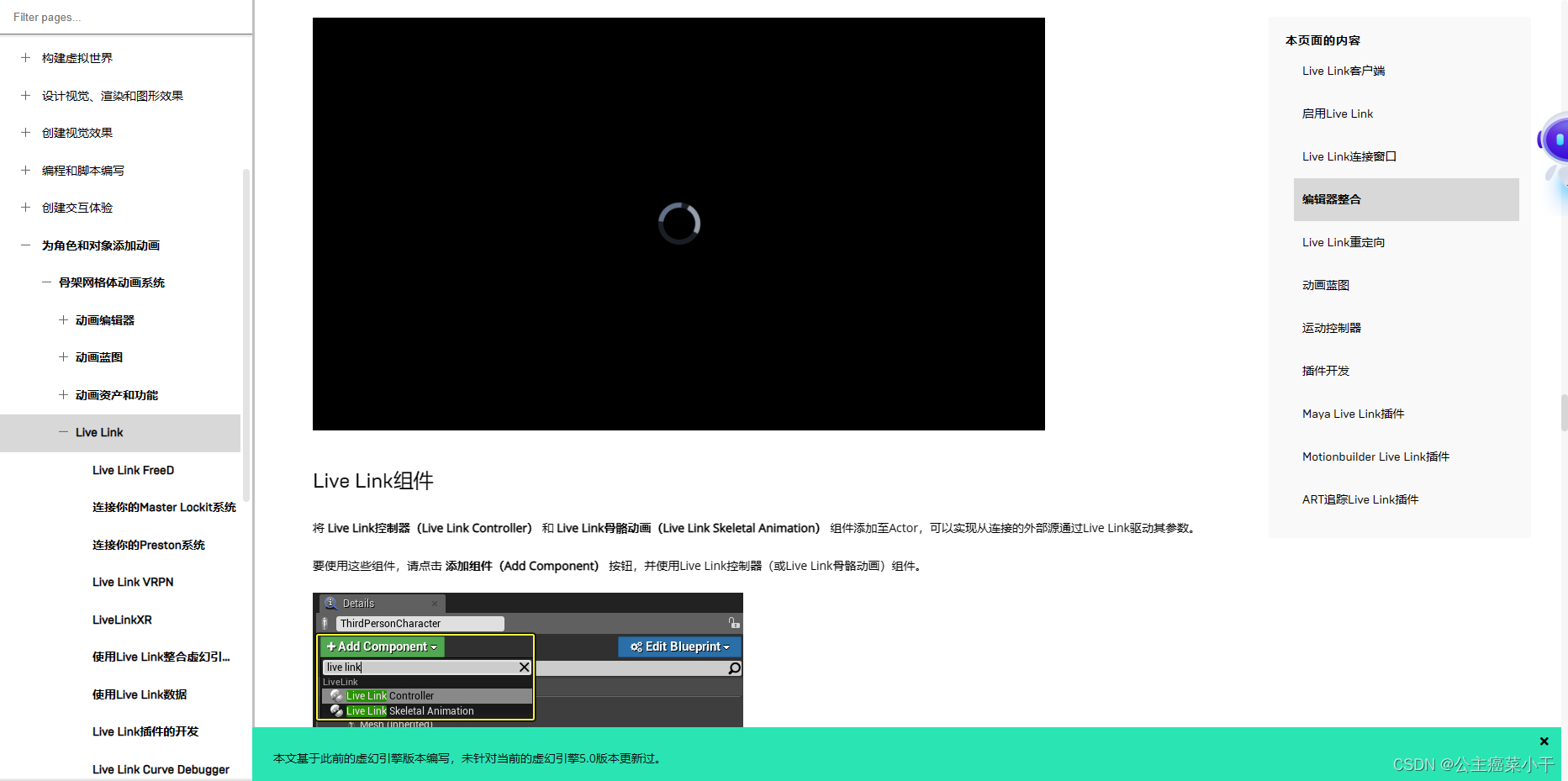1568x781 pixels.
Task: Open the LiveLinkXR page
Action: click(x=122, y=620)
